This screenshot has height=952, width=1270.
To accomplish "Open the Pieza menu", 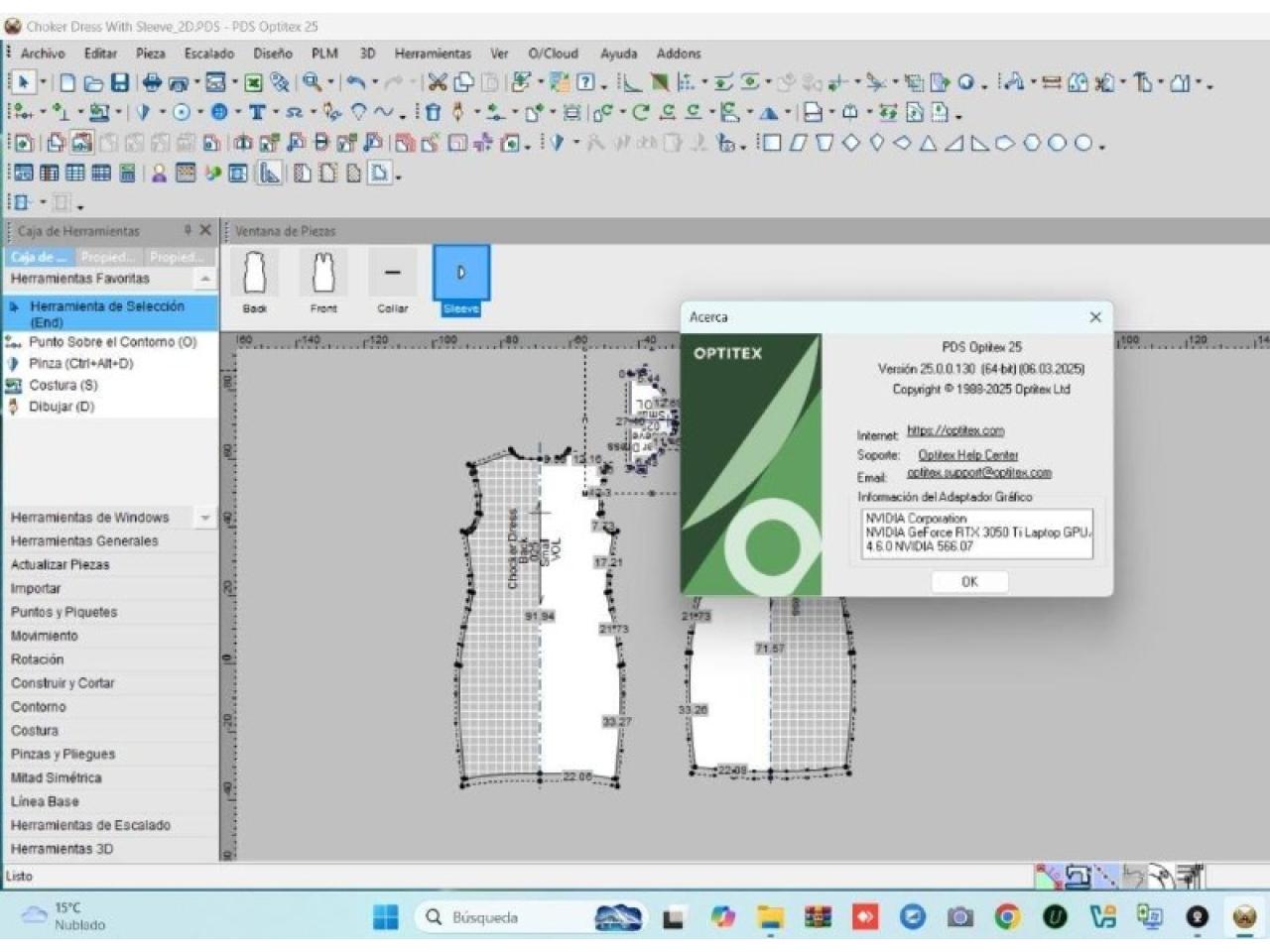I will [150, 54].
